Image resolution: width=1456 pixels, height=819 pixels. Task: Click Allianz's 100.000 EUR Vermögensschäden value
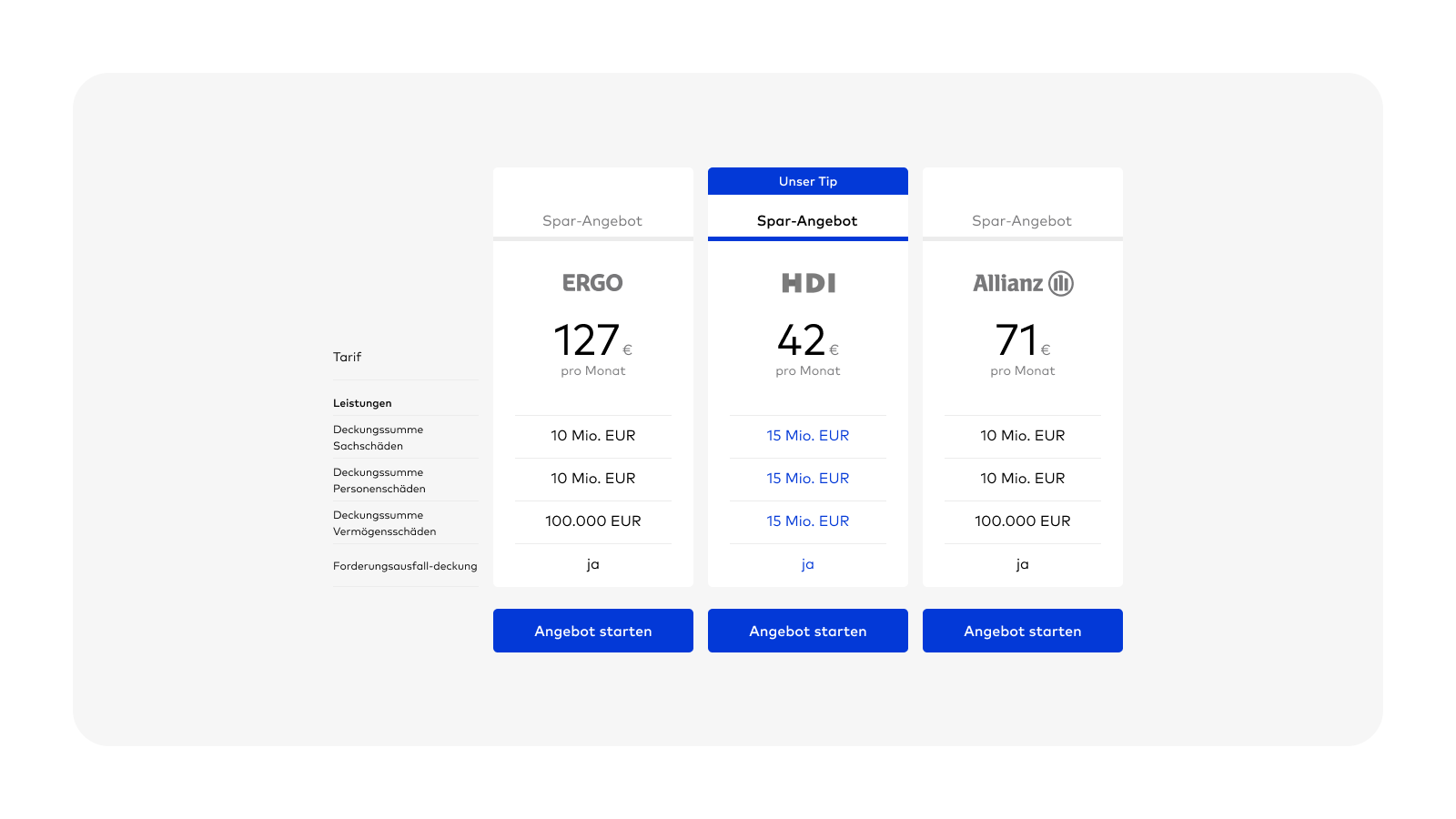1023,521
